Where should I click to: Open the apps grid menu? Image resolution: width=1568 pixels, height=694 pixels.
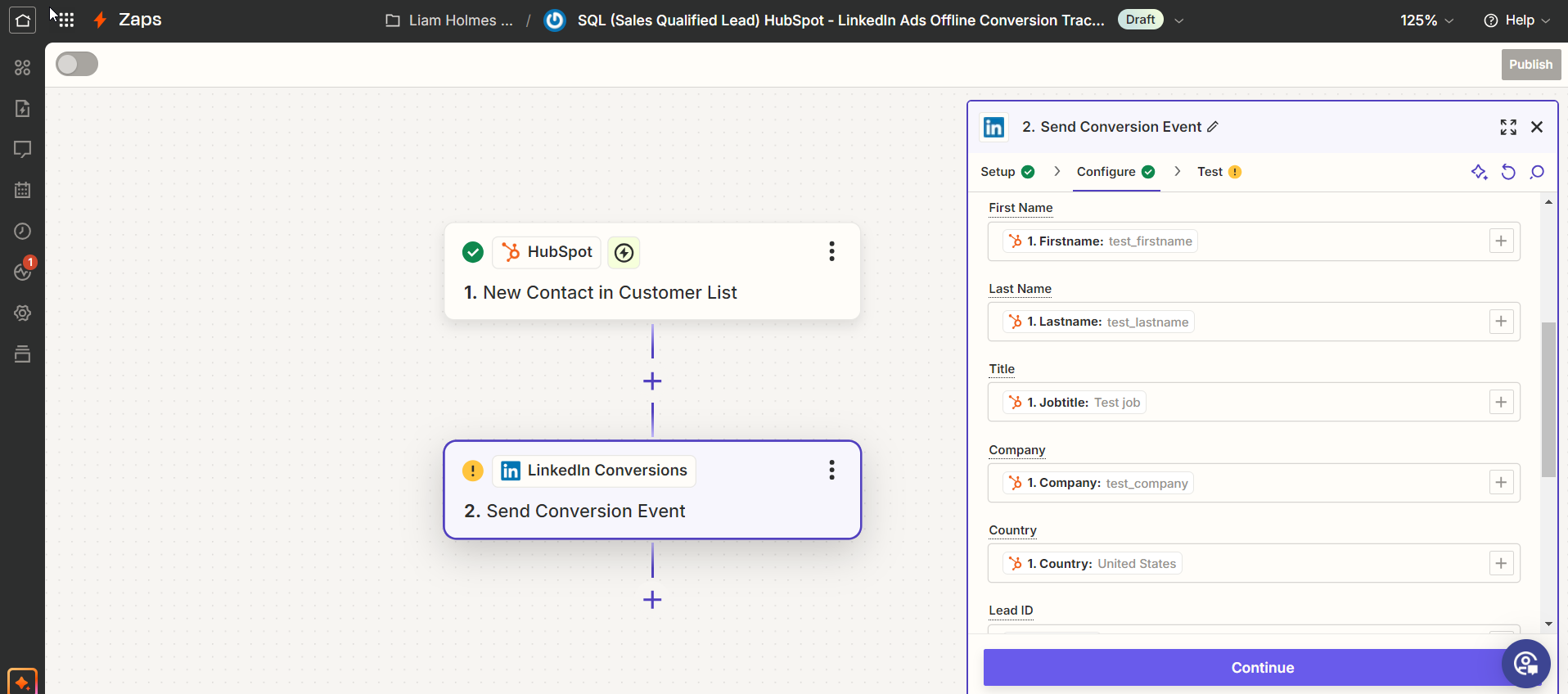(67, 20)
